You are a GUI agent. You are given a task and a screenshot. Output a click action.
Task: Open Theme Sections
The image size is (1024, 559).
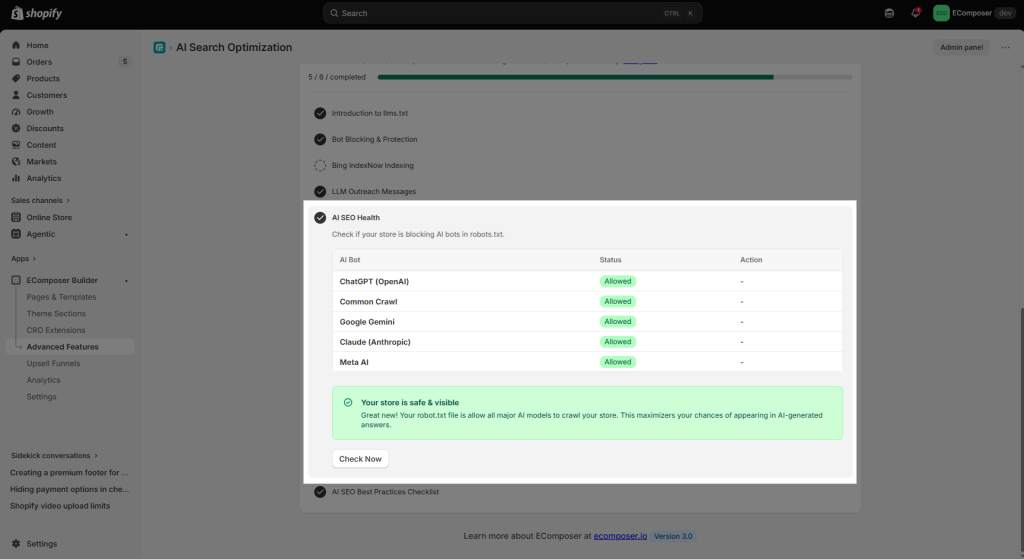pos(56,313)
